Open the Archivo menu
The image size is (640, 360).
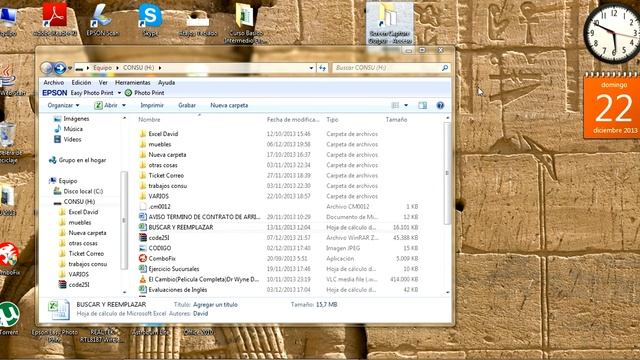coord(53,82)
